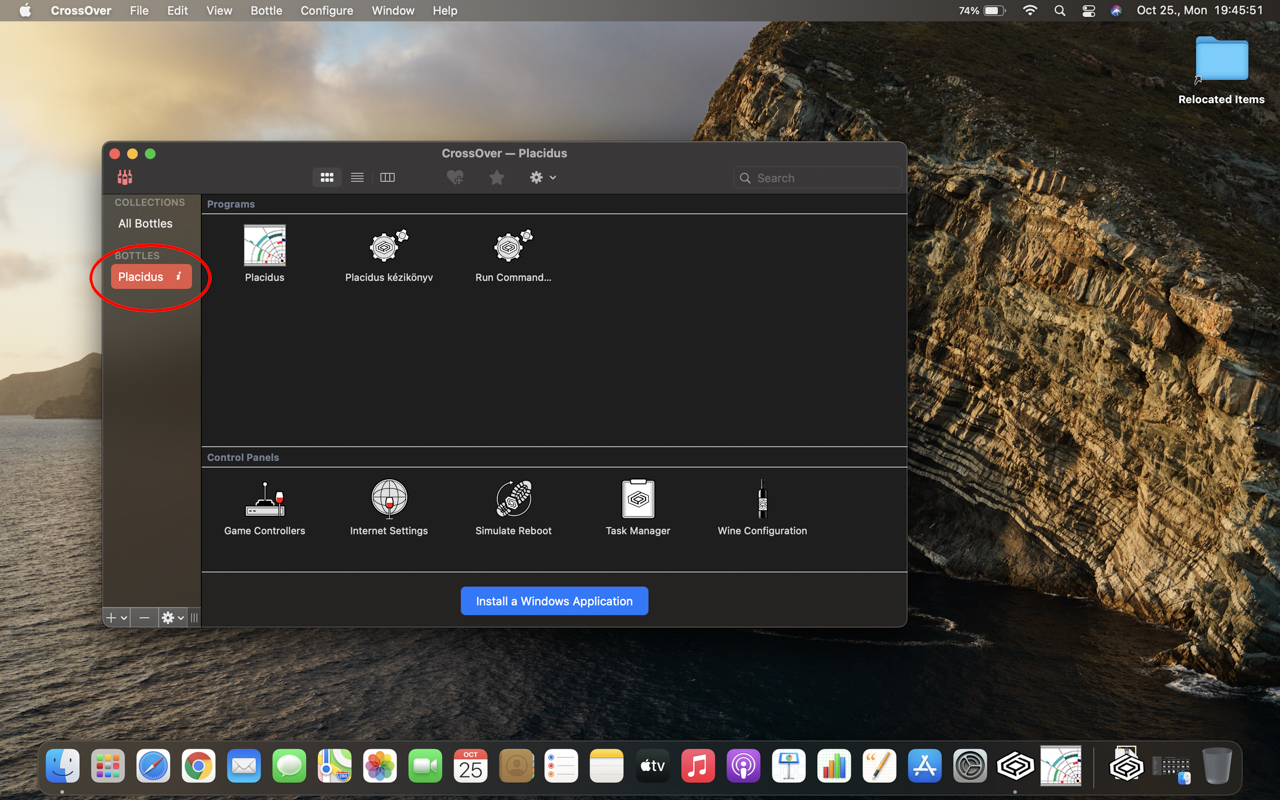Screen dimensions: 1280x800
Task: Open the CrossOver application menu
Action: [81, 11]
